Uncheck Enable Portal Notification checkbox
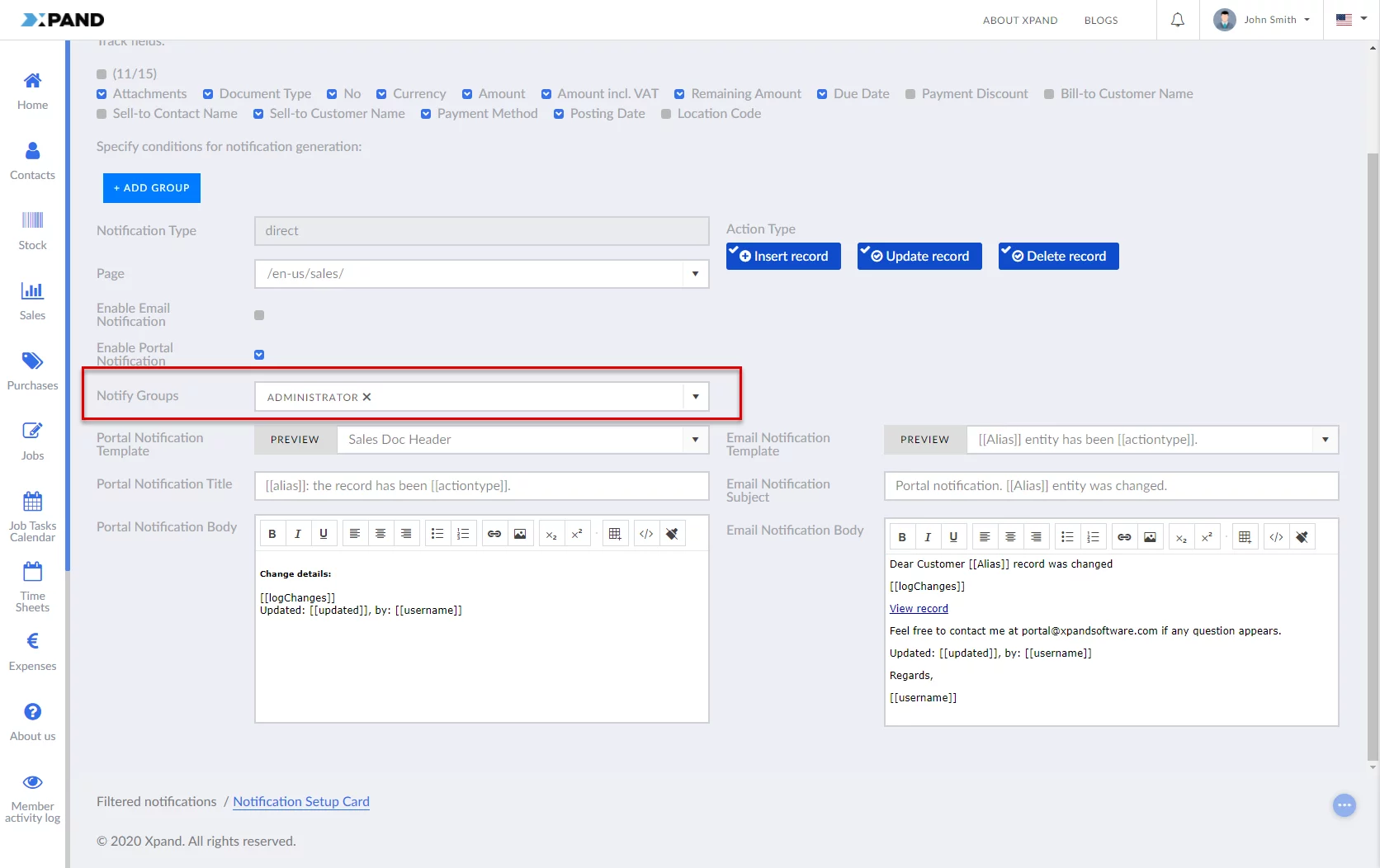The height and width of the screenshot is (868, 1380). click(259, 355)
